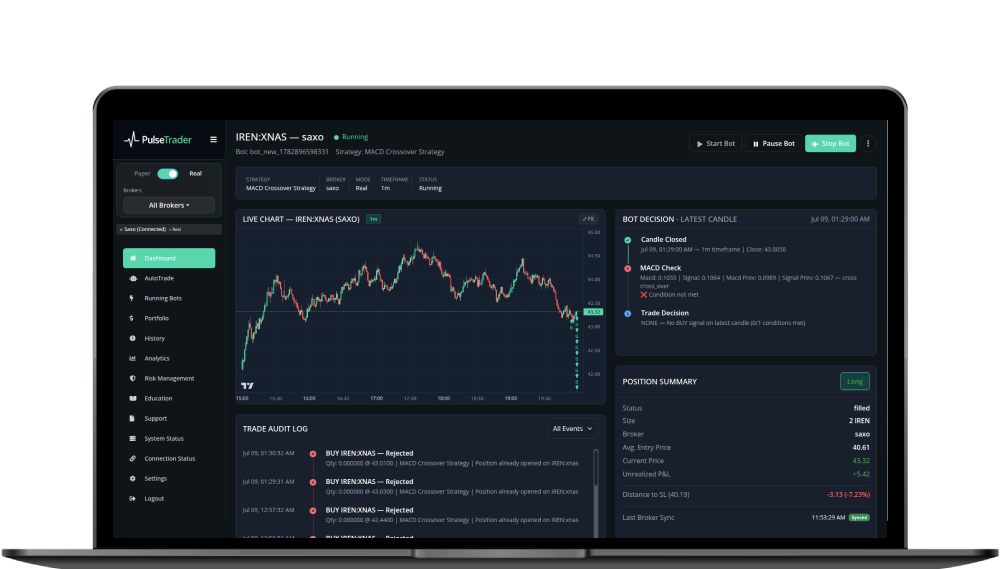
Task: Click the Candle Closed green check icon
Action: coord(628,240)
